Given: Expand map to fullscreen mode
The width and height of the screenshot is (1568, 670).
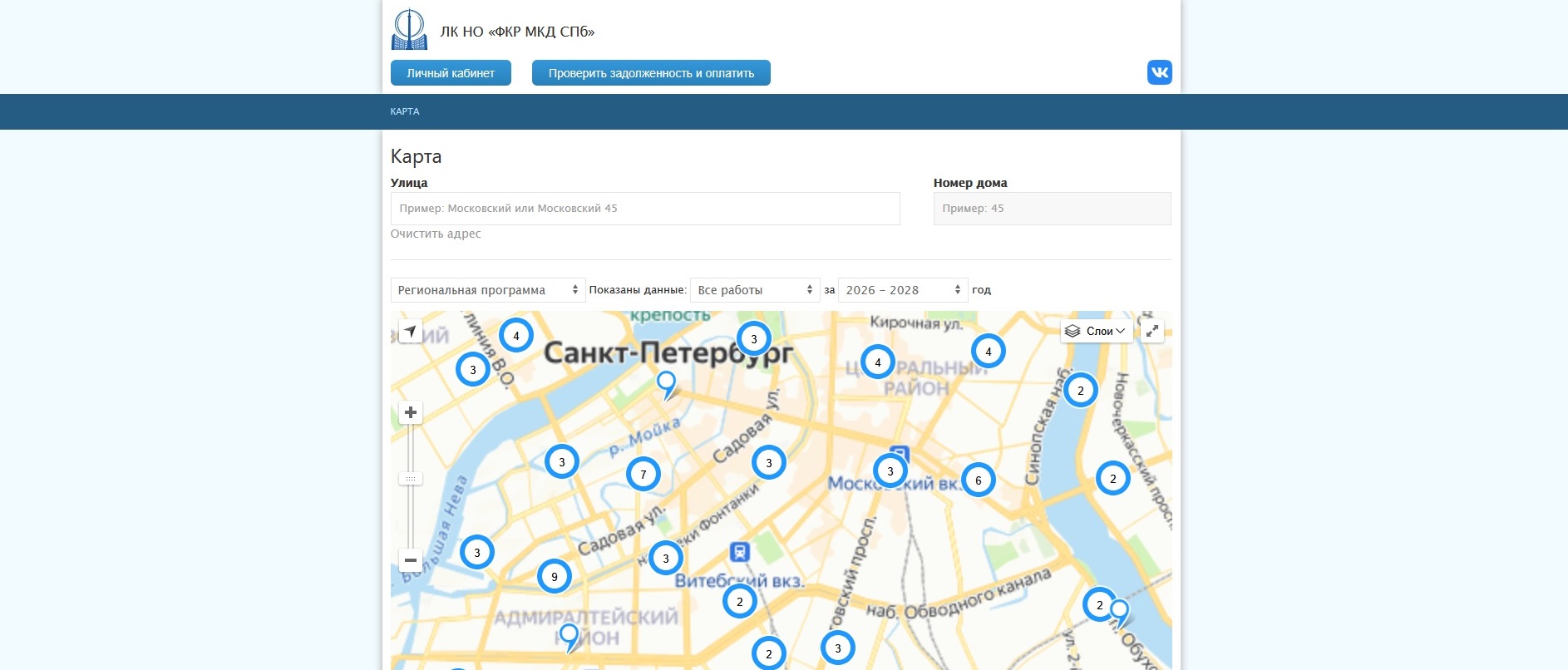Looking at the screenshot, I should [1152, 331].
